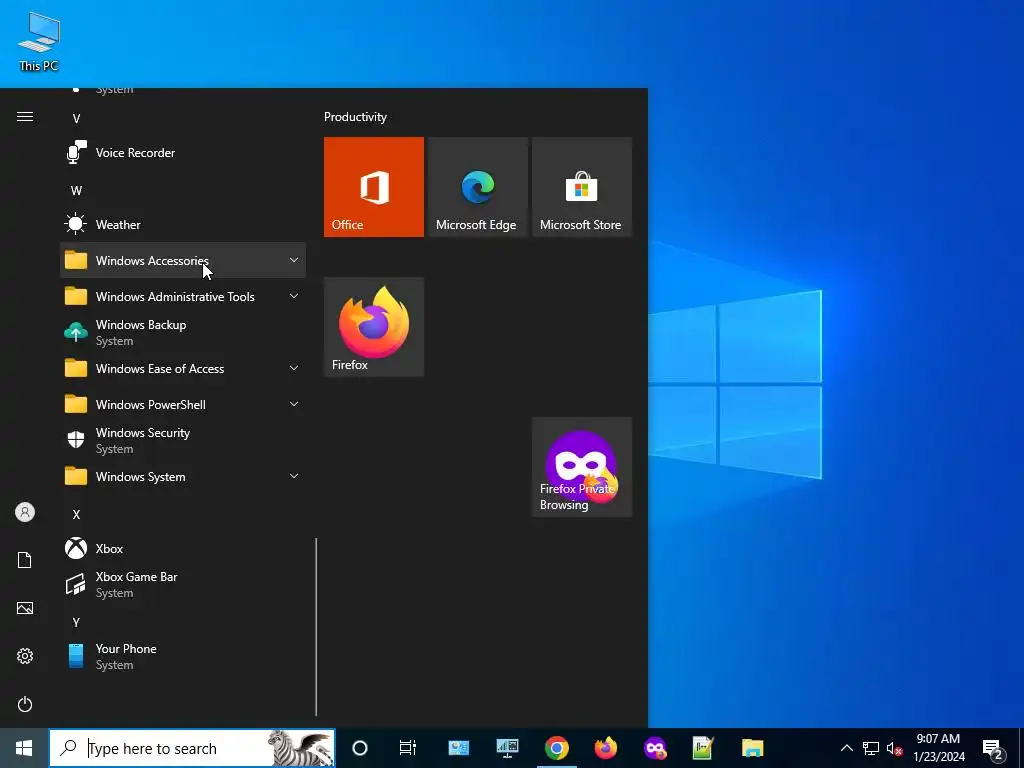Screen dimensions: 1024x768
Task: Expand the Windows Accessories folder chevron
Action: (x=294, y=260)
